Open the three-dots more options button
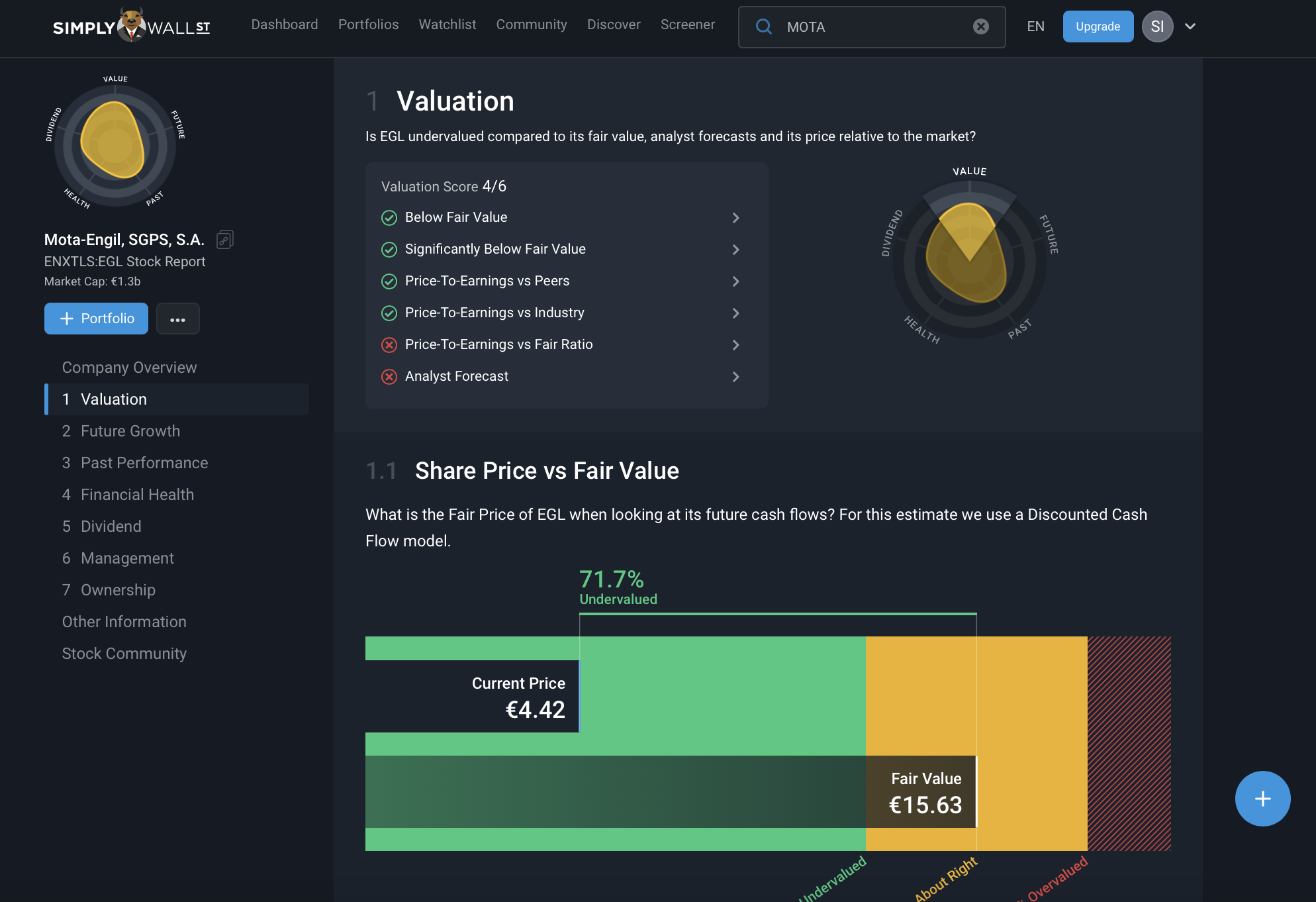The image size is (1316, 902). click(x=177, y=319)
